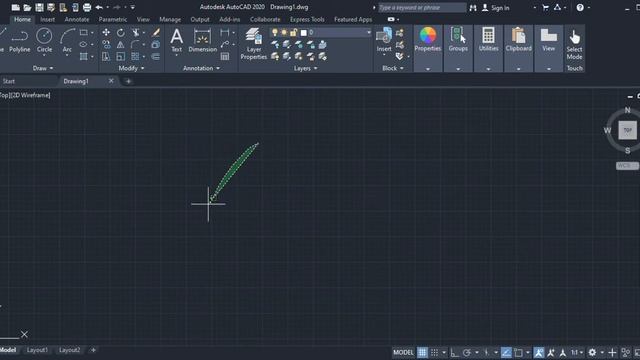This screenshot has height=360, width=640.
Task: Select the Arc tool
Action: [67, 41]
